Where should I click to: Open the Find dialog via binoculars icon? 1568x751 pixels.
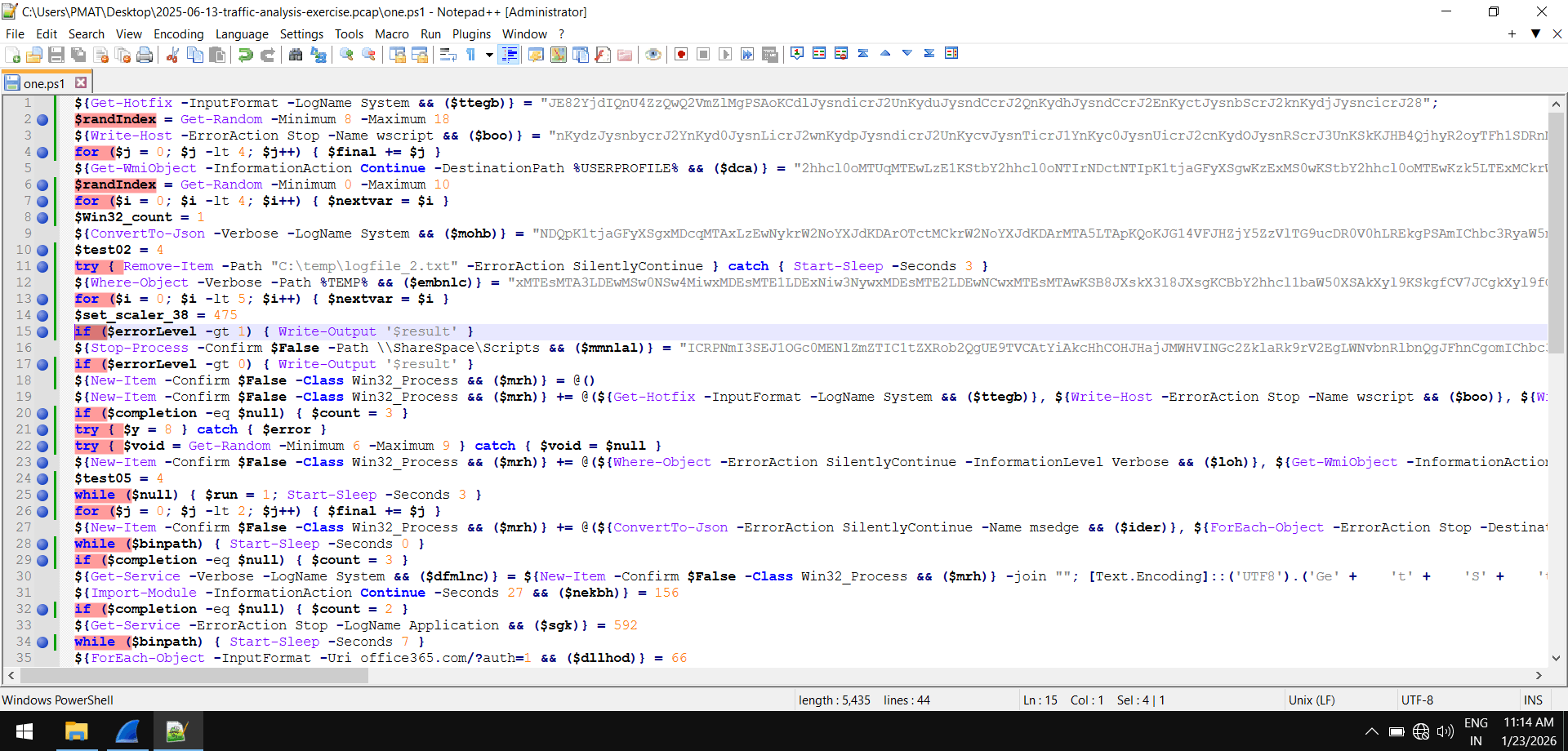coord(295,54)
